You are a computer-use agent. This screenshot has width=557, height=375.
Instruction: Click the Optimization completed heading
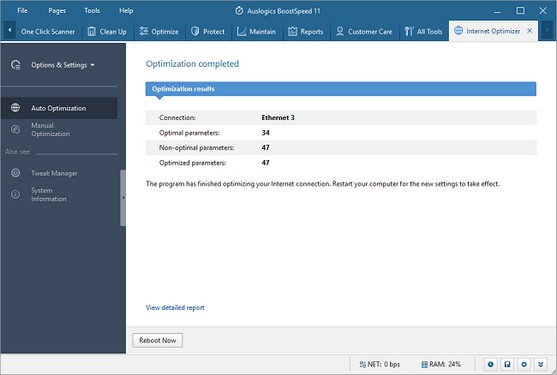(x=192, y=64)
